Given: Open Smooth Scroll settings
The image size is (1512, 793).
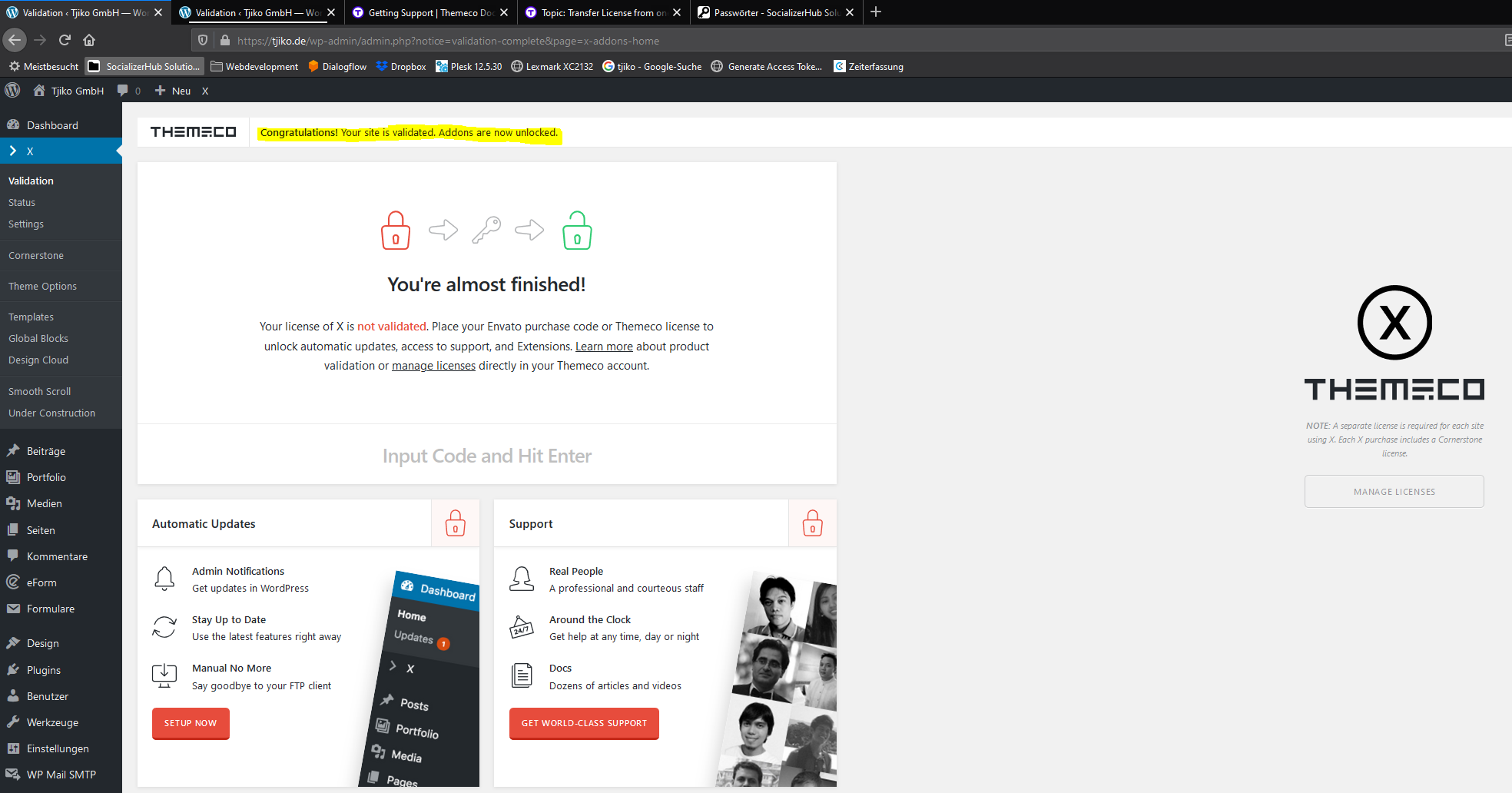Looking at the screenshot, I should (39, 392).
